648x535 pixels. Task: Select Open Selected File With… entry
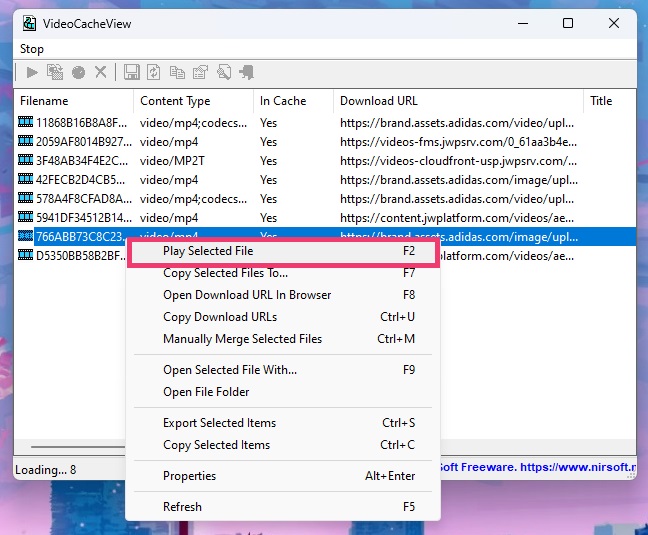[283, 370]
